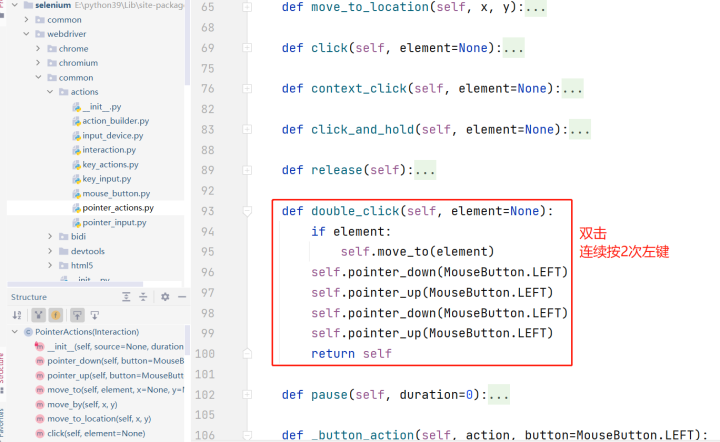720x442 pixels.
Task: Expand all nodes in Structure panel
Action: [x=126, y=297]
